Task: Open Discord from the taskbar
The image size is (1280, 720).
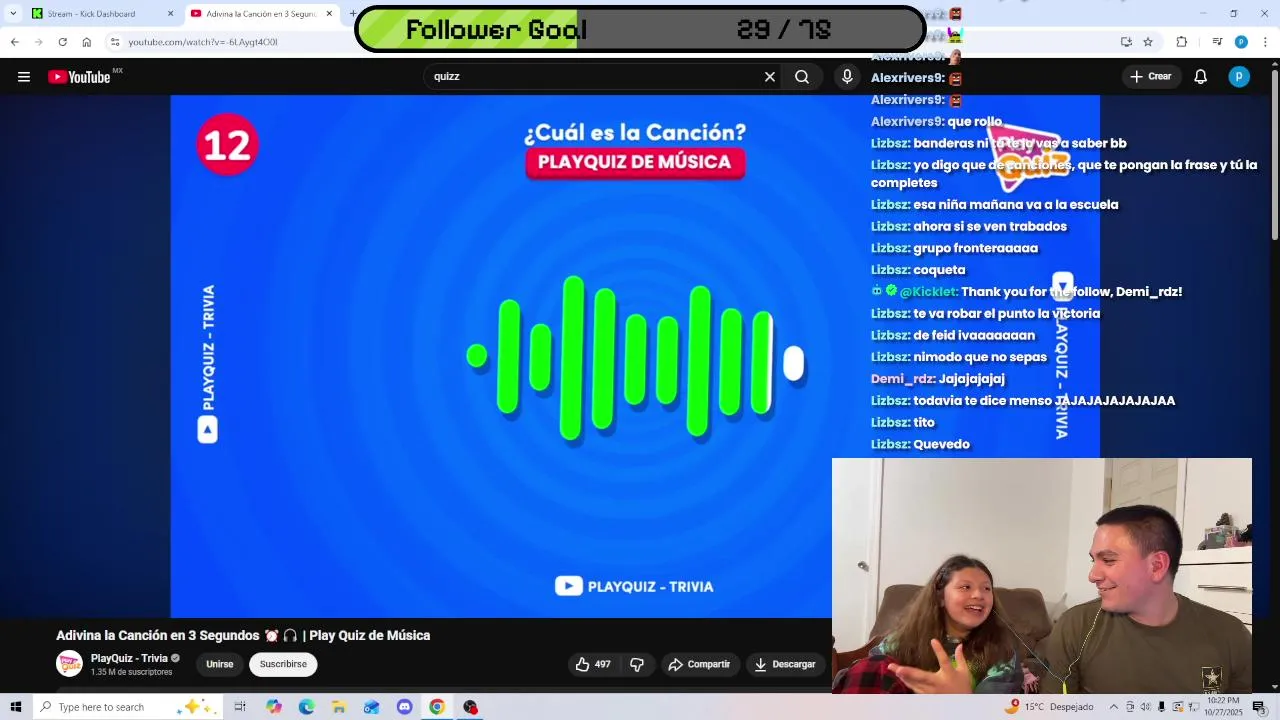Action: tap(404, 707)
